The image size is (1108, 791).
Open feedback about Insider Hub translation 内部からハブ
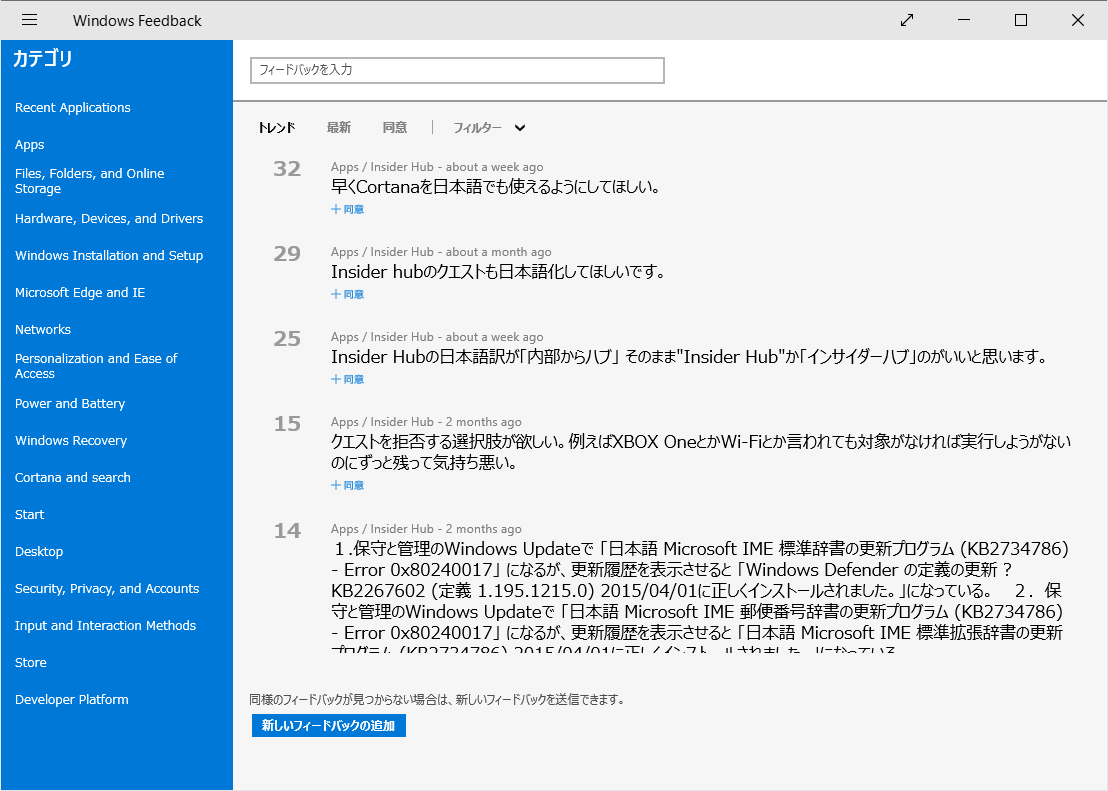[x=689, y=357]
